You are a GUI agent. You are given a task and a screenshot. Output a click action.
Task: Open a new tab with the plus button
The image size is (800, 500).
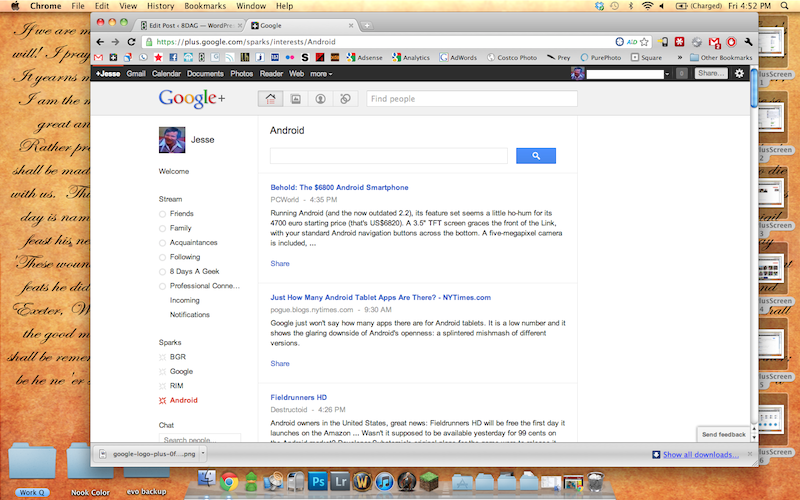366,26
